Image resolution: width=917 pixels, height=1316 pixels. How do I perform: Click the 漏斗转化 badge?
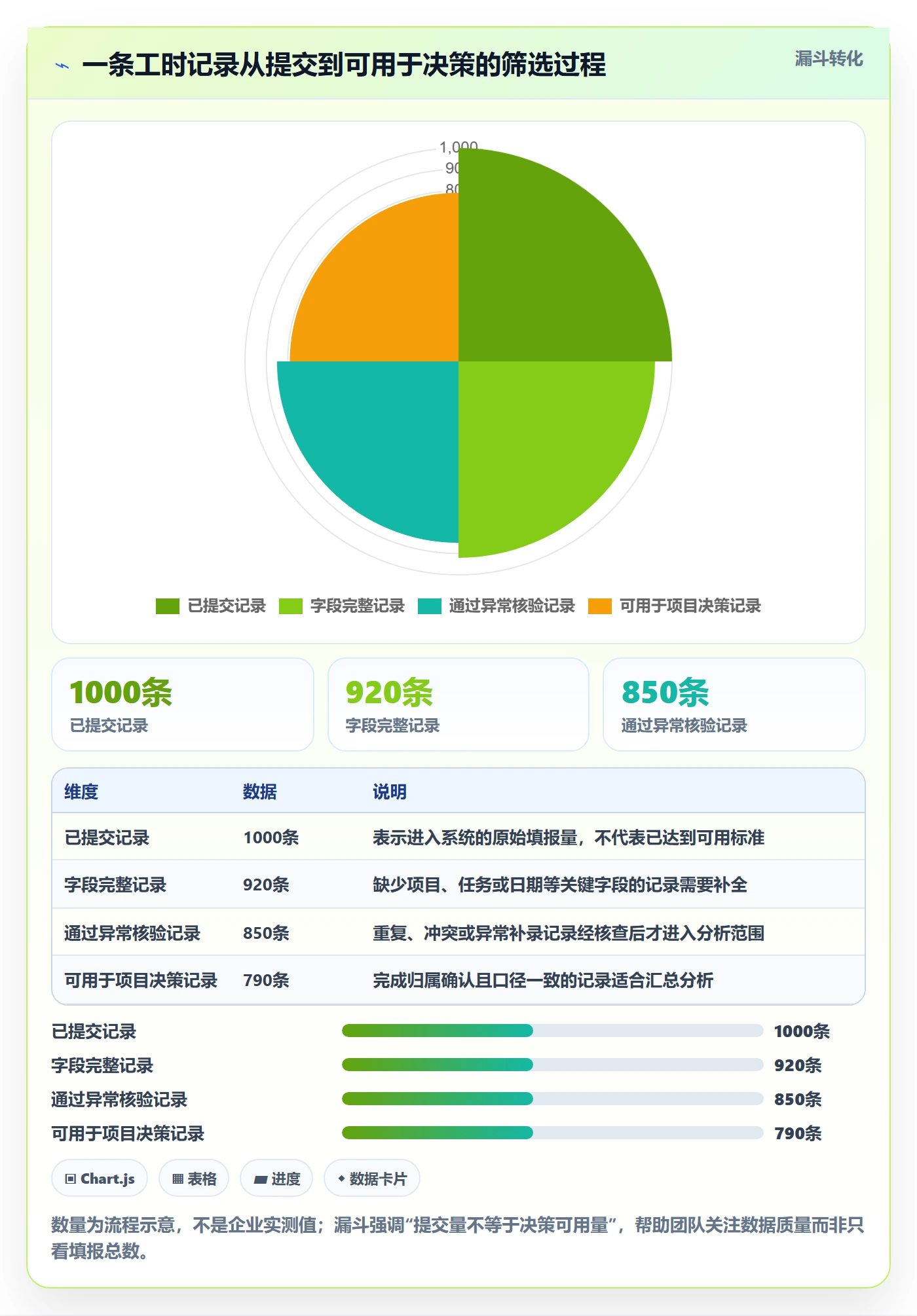click(x=829, y=59)
